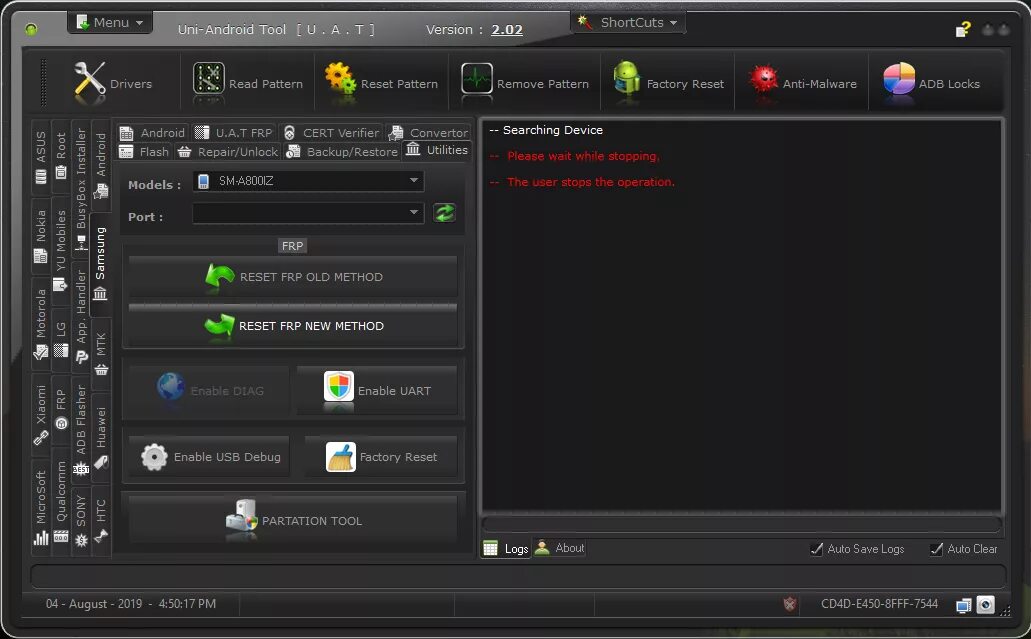Click the progress bar under the log
This screenshot has width=1031, height=639.
pyautogui.click(x=742, y=524)
